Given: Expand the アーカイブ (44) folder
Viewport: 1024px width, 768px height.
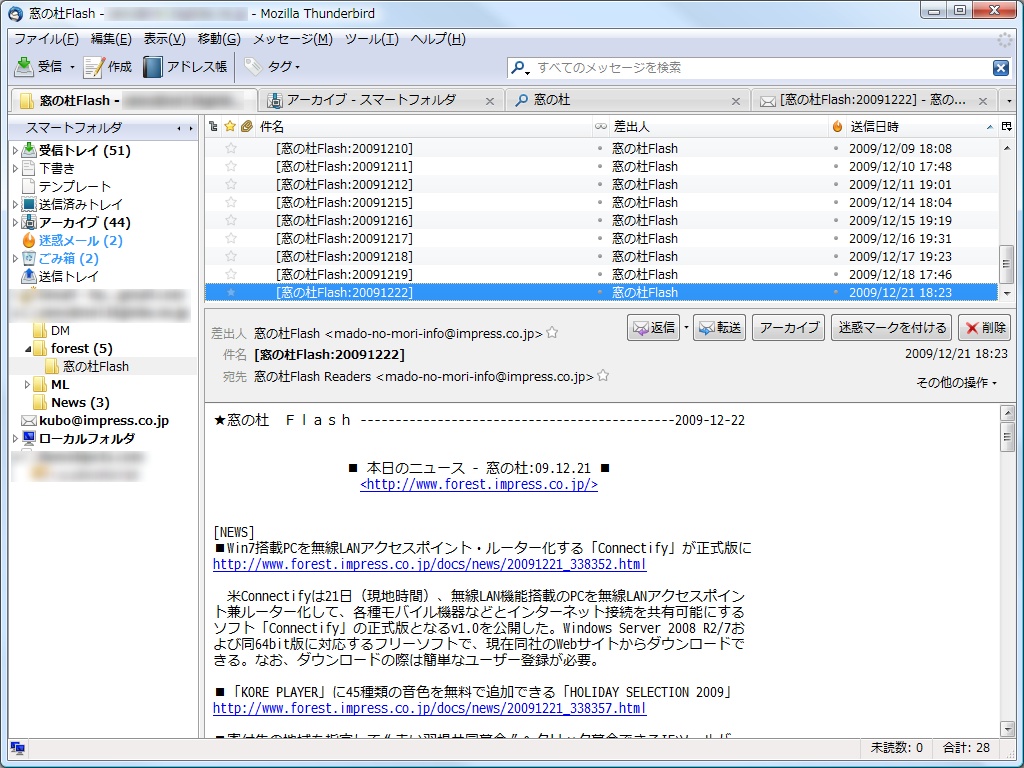Looking at the screenshot, I should coord(15,223).
